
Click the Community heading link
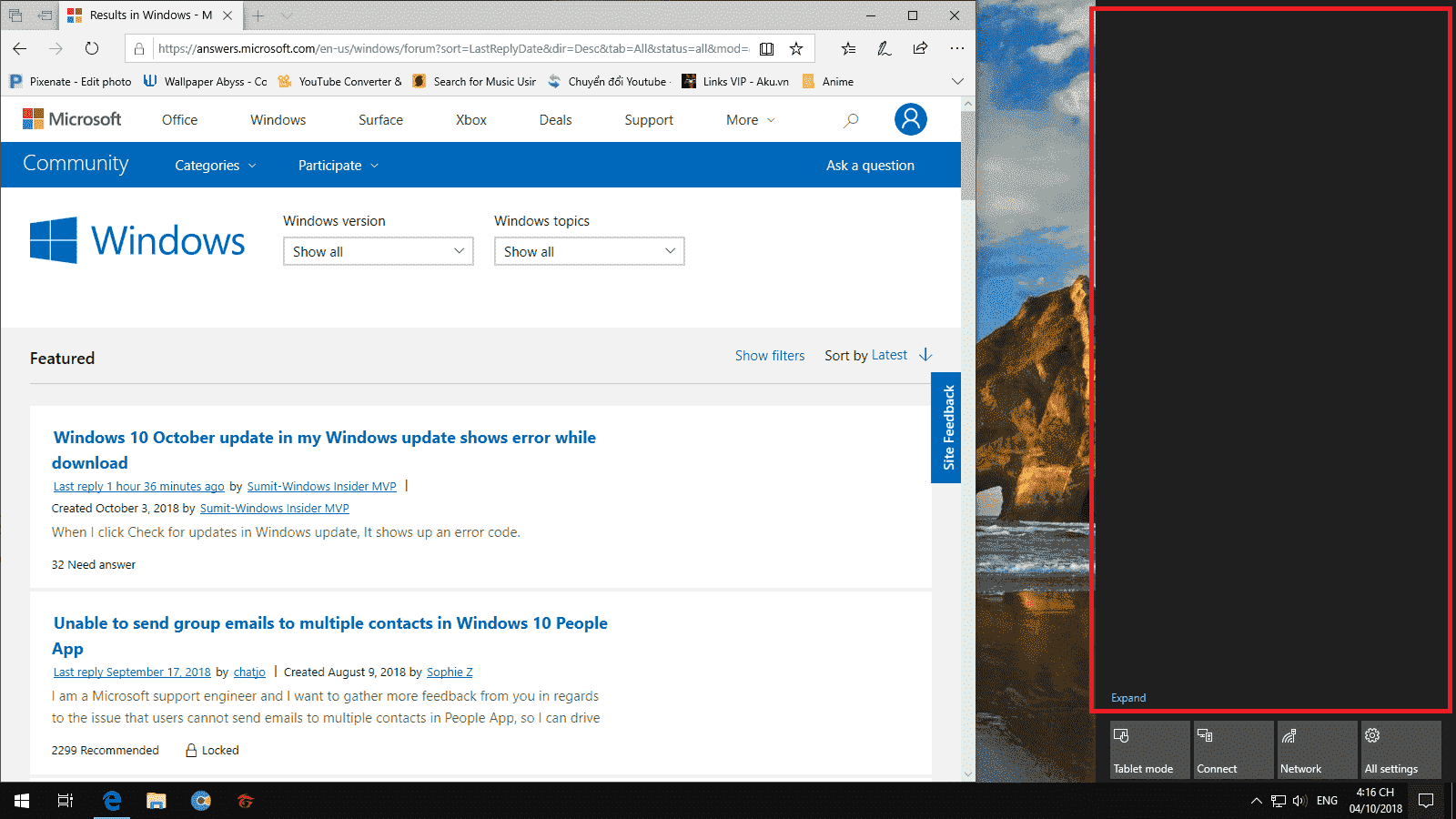[x=76, y=164]
